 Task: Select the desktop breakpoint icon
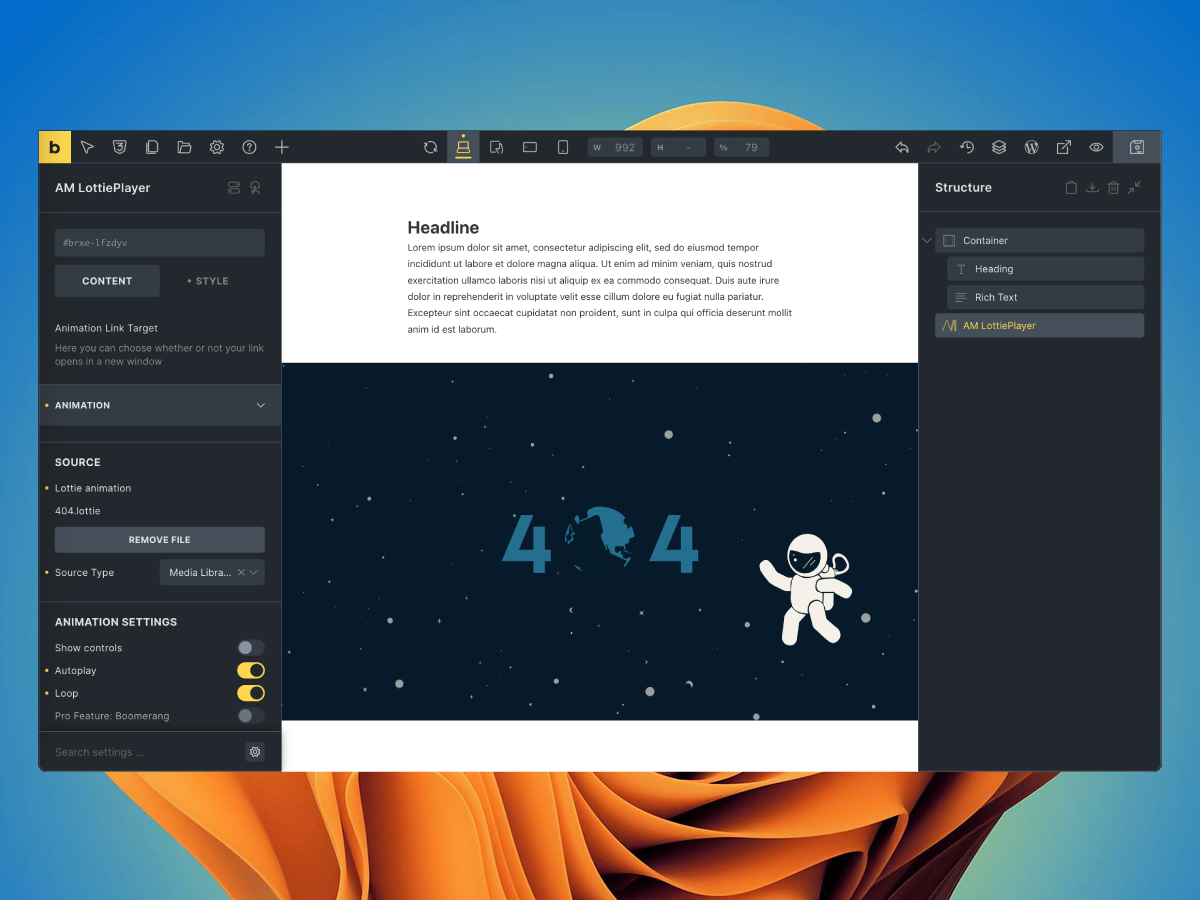[463, 147]
